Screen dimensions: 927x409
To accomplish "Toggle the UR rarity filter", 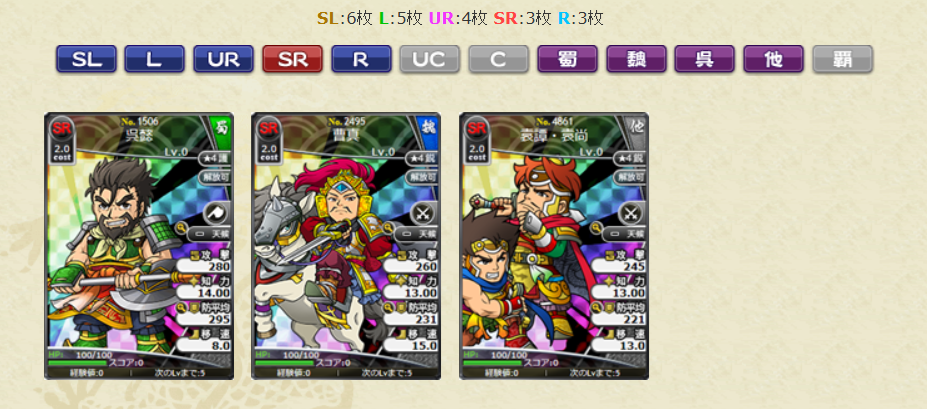I will tap(223, 59).
